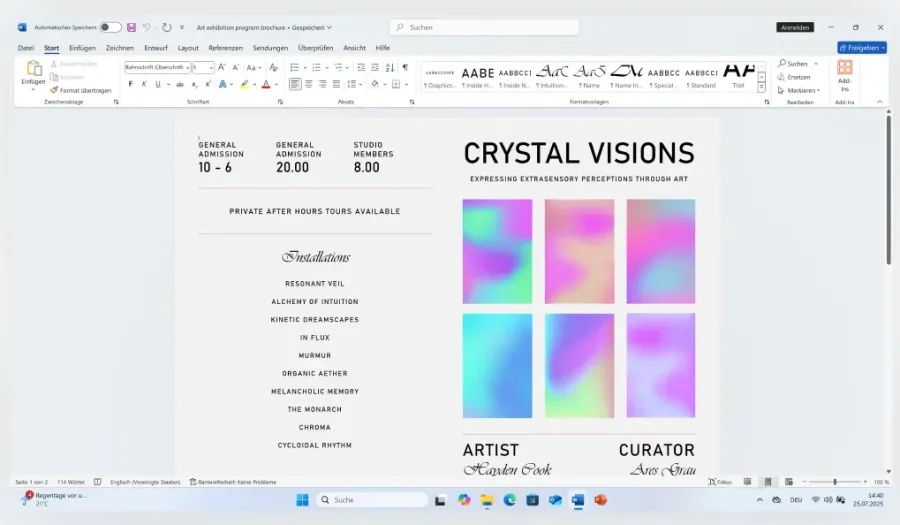Switch to the Layout tab
Screen dimensions: 900x525
(188, 48)
